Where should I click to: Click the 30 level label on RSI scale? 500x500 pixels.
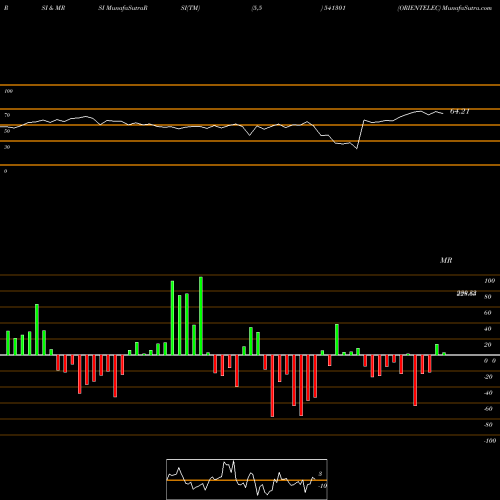tap(7, 147)
